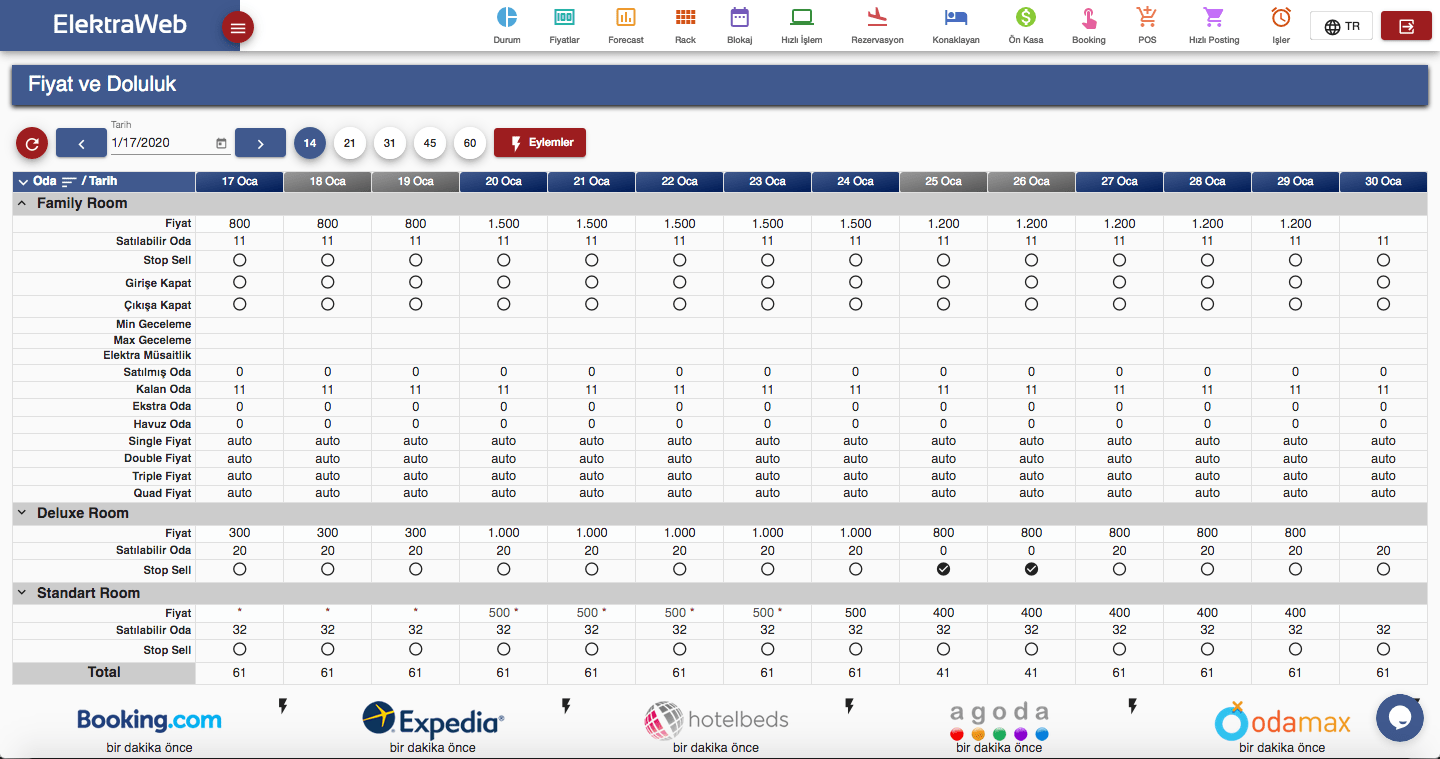Click the red logout icon button
This screenshot has height=759, width=1440.
[x=1406, y=26]
